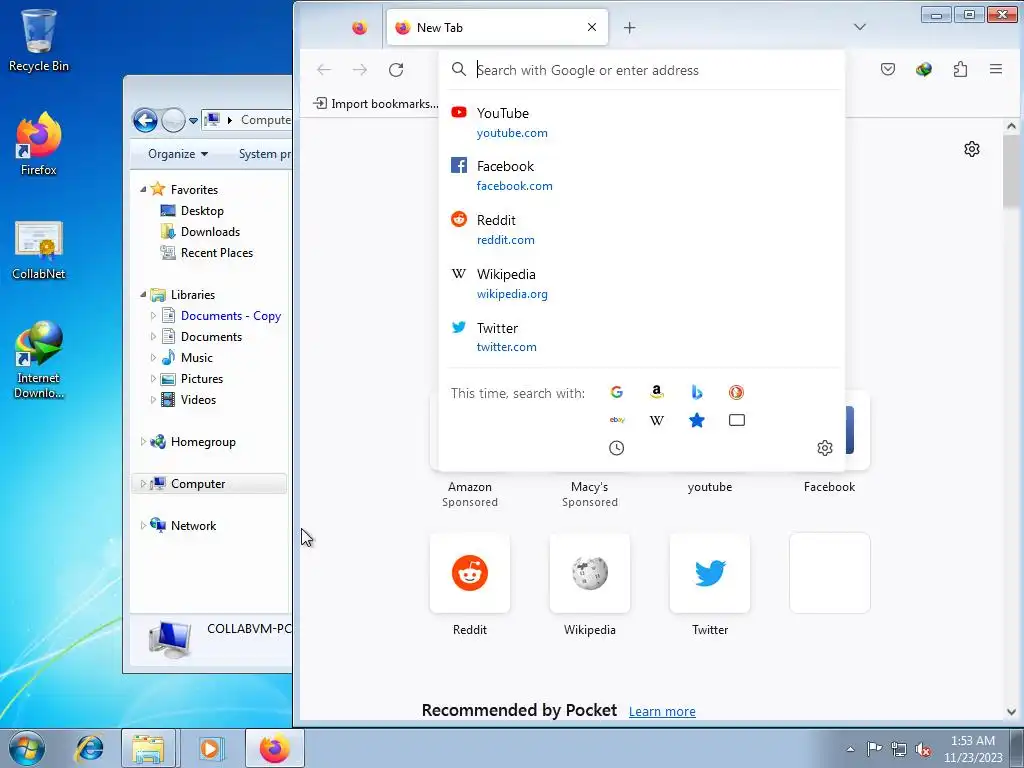Viewport: 1024px width, 768px height.
Task: Select Network in navigation pane
Action: (193, 526)
